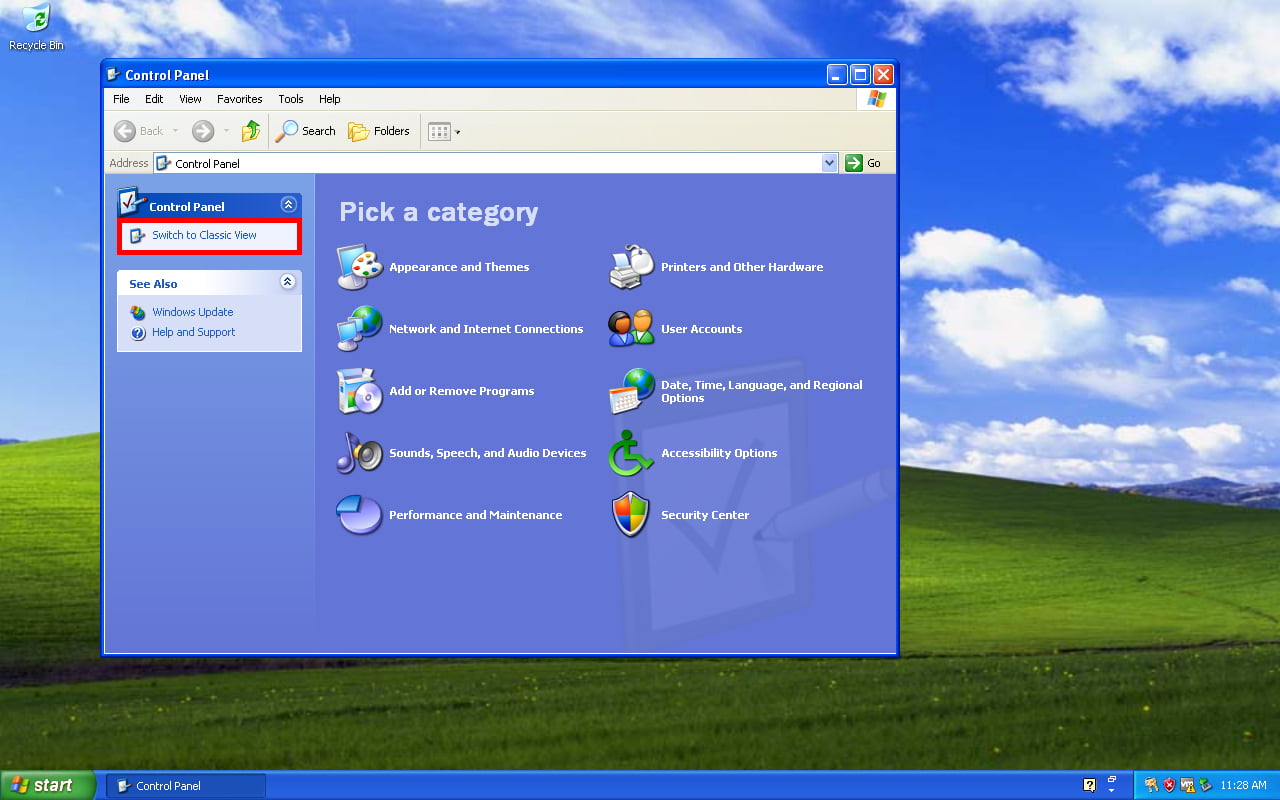This screenshot has height=800, width=1280.
Task: Open the Edit menu
Action: 154,99
